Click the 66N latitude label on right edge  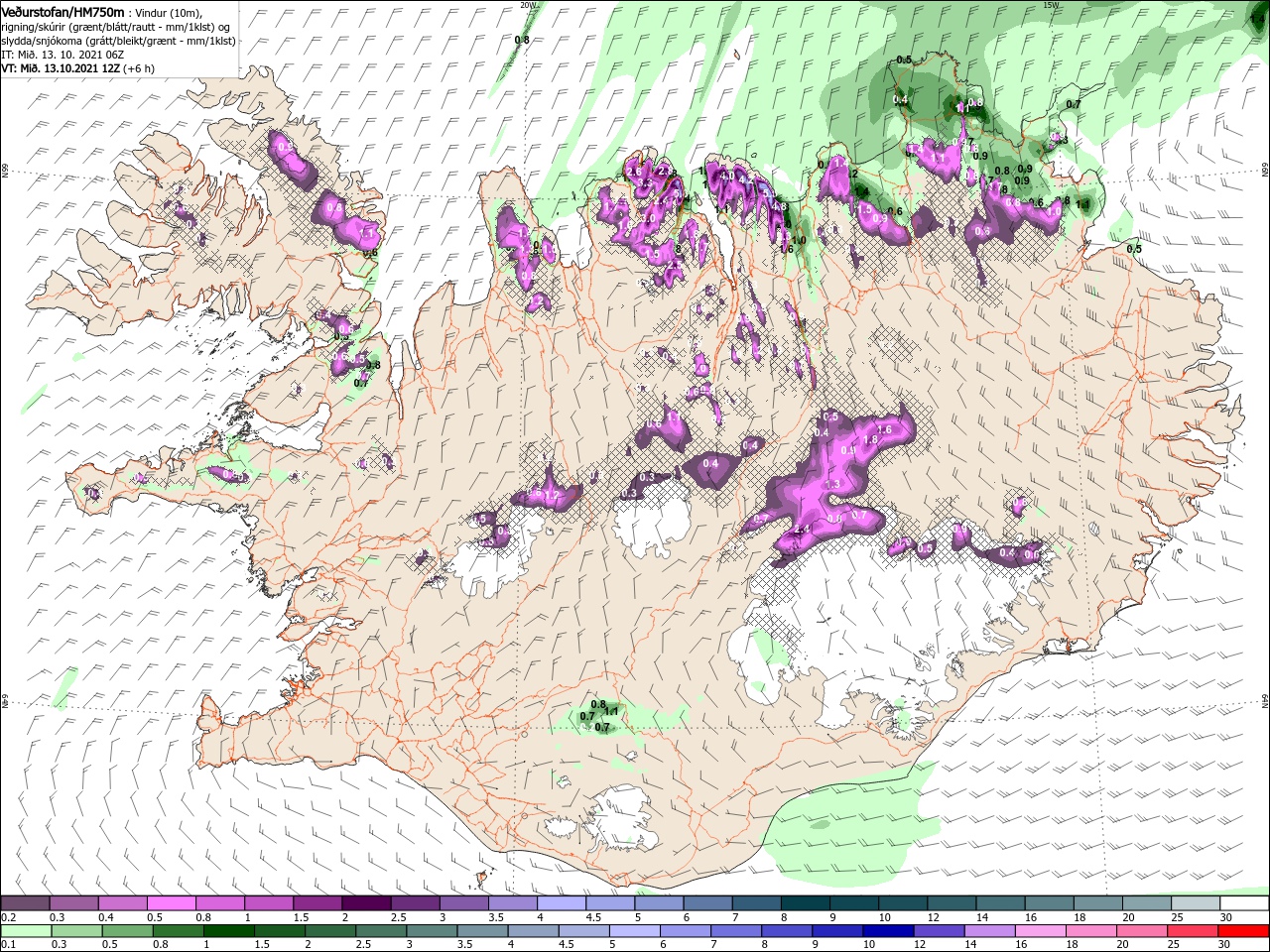(1265, 171)
